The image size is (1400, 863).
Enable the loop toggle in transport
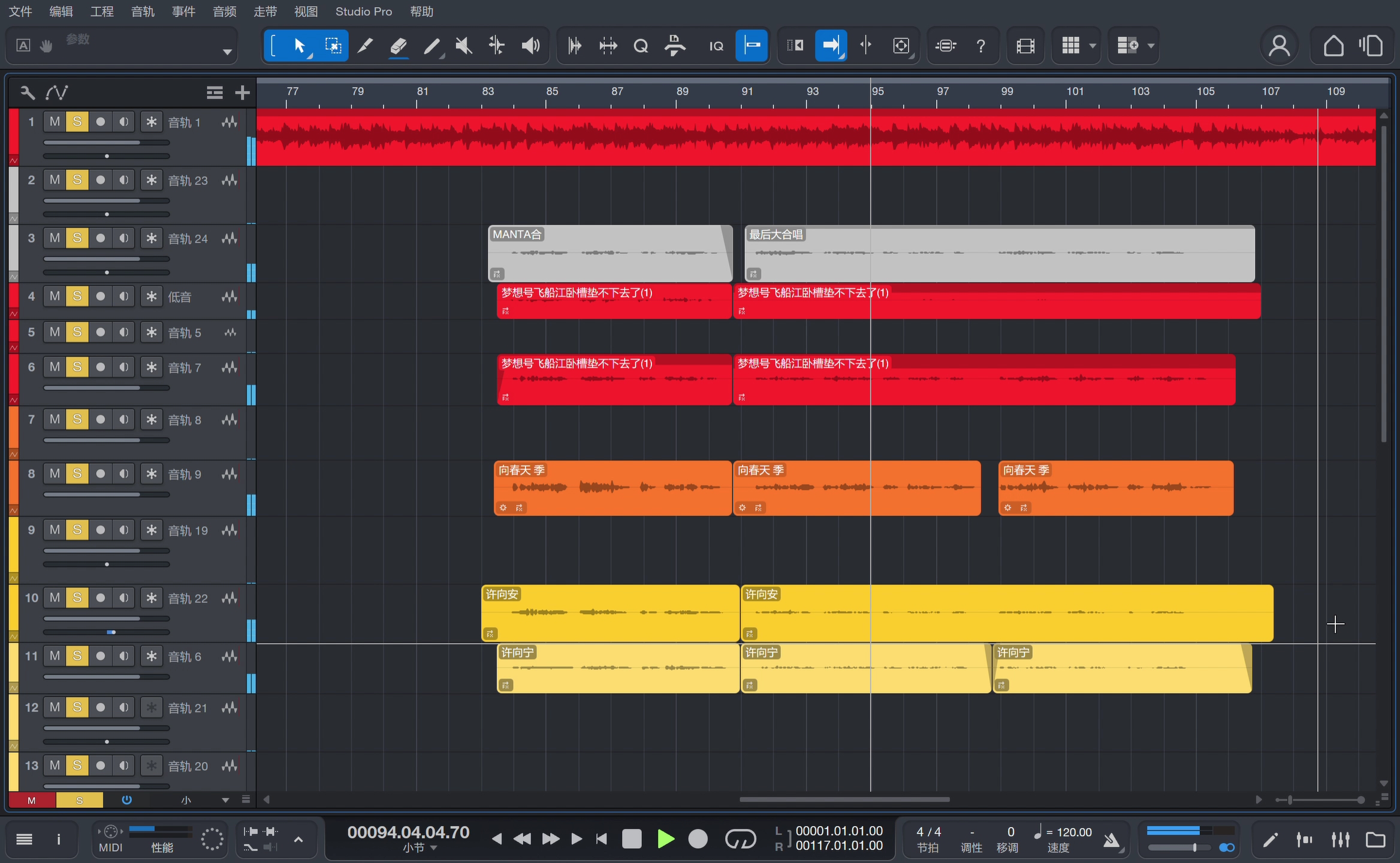741,839
